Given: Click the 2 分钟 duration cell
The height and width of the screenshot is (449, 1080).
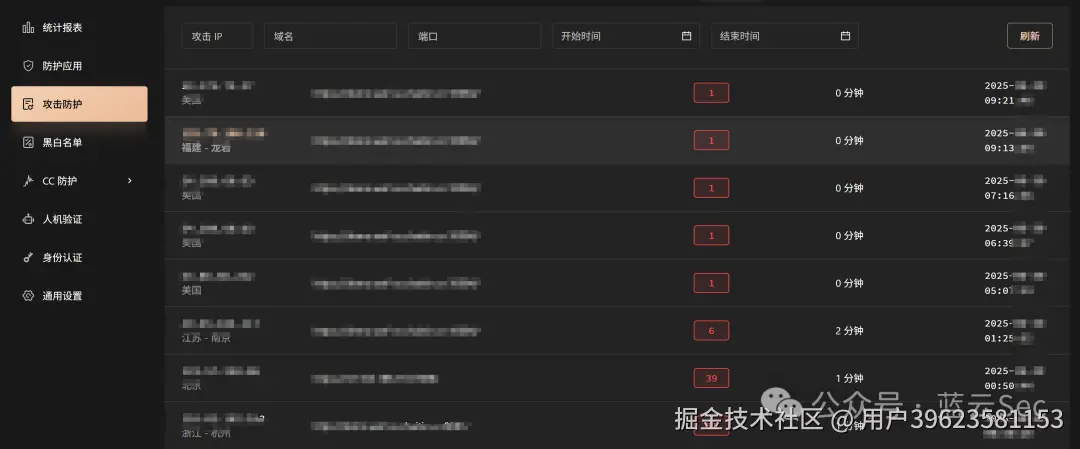Looking at the screenshot, I should coord(849,331).
